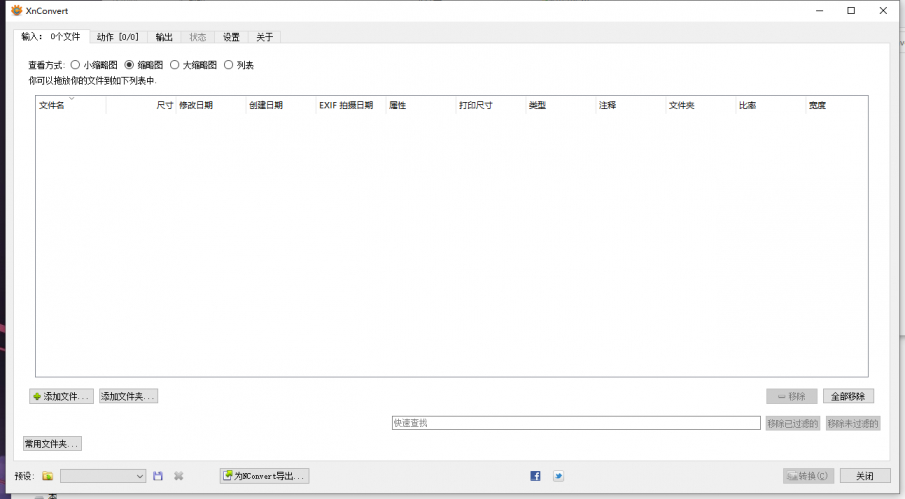The width and height of the screenshot is (905, 499).
Task: Sort by 宽度 column header
Action: point(837,105)
